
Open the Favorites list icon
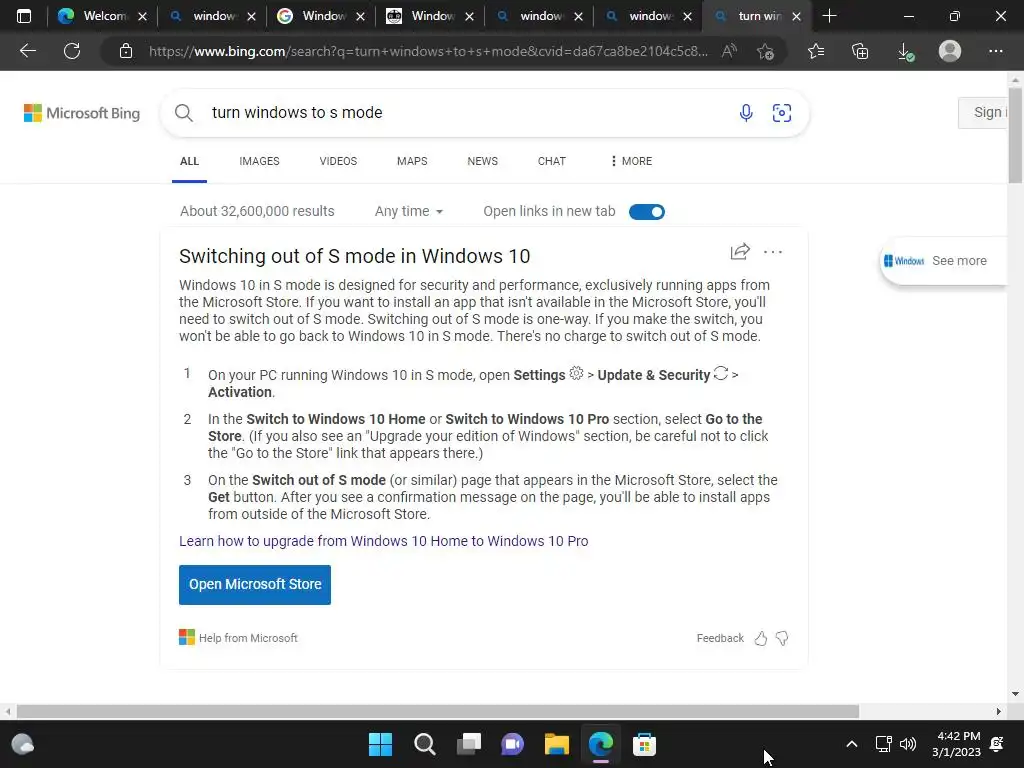click(816, 51)
